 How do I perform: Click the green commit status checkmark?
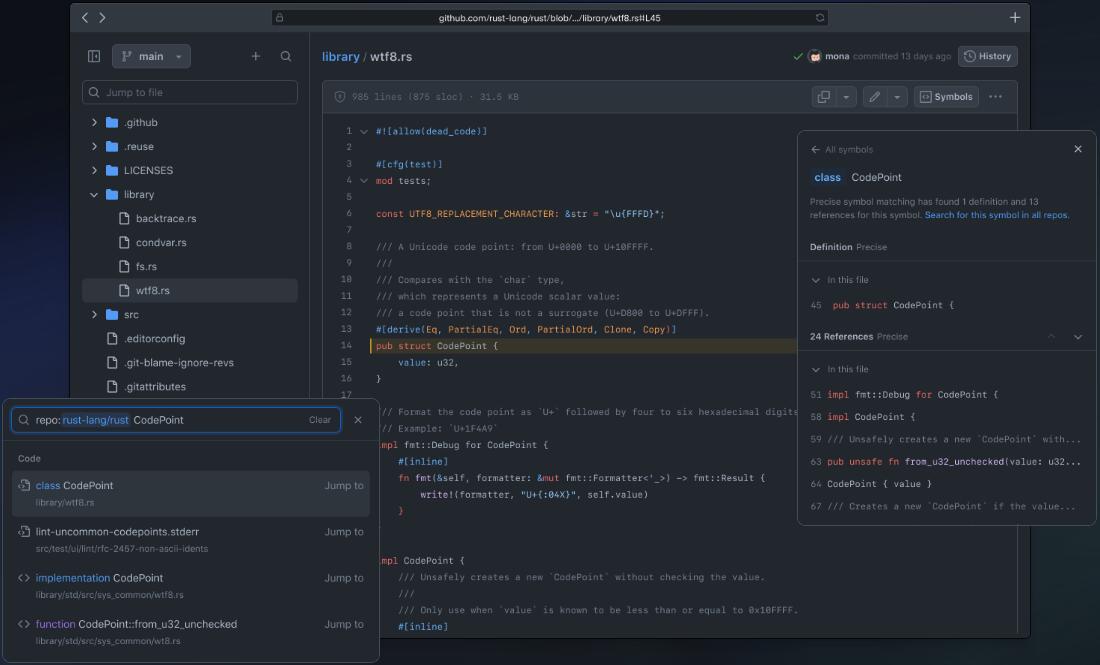point(797,56)
